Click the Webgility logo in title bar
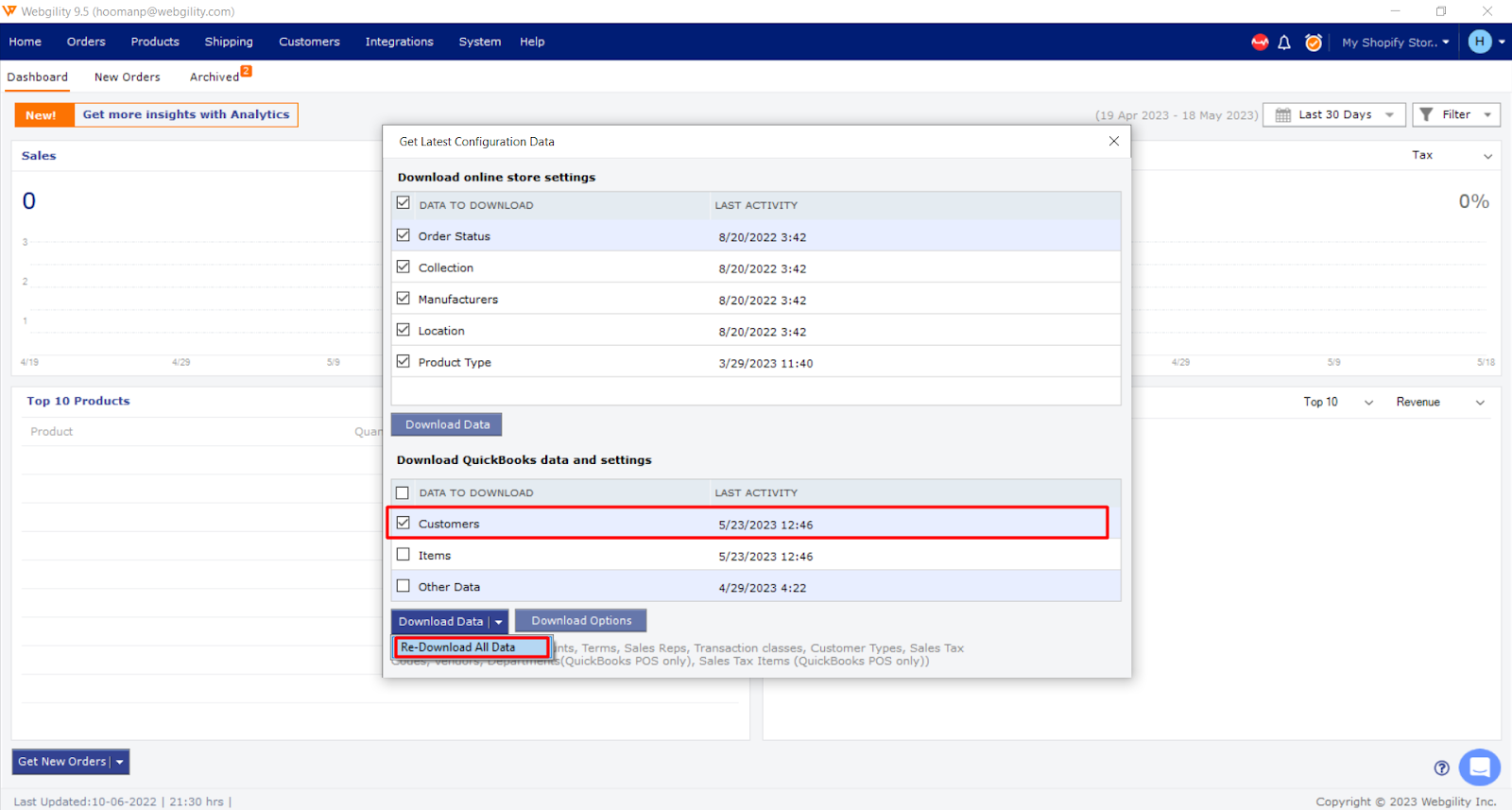Viewport: 1512px width, 810px height. 9,11
